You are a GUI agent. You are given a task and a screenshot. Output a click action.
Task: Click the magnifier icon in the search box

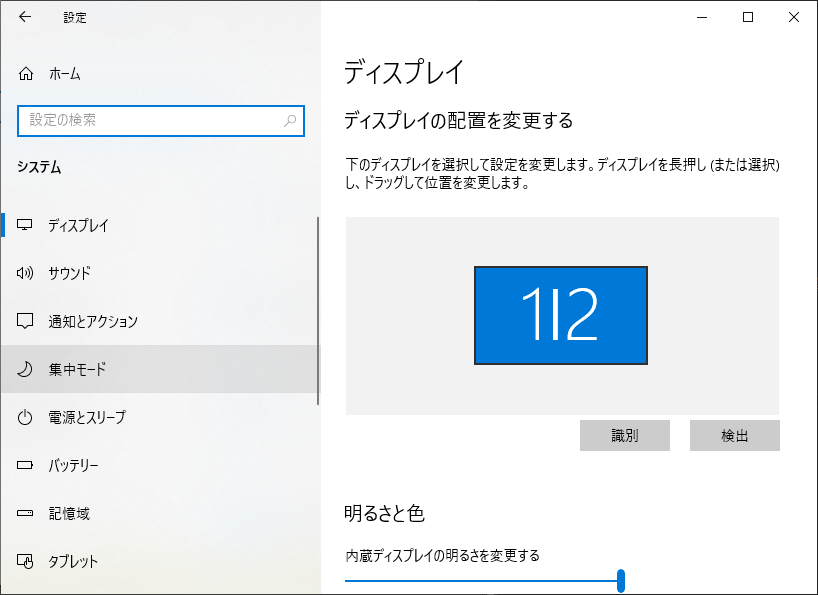pyautogui.click(x=290, y=120)
